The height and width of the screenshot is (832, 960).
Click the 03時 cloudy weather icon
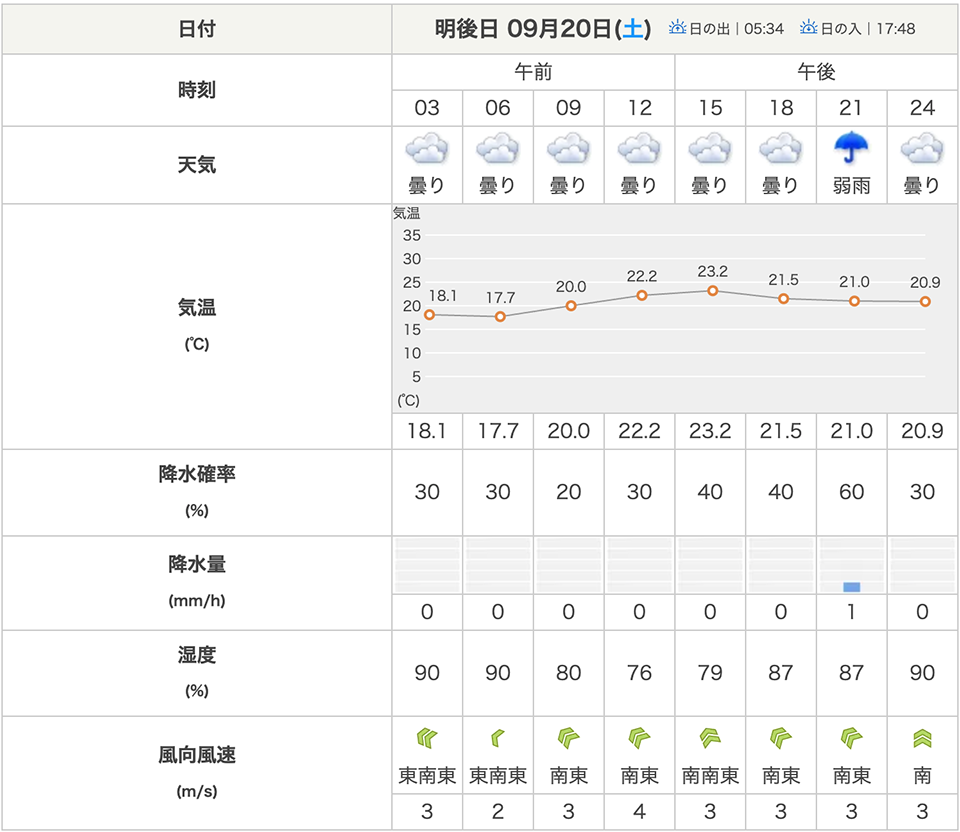[427, 152]
